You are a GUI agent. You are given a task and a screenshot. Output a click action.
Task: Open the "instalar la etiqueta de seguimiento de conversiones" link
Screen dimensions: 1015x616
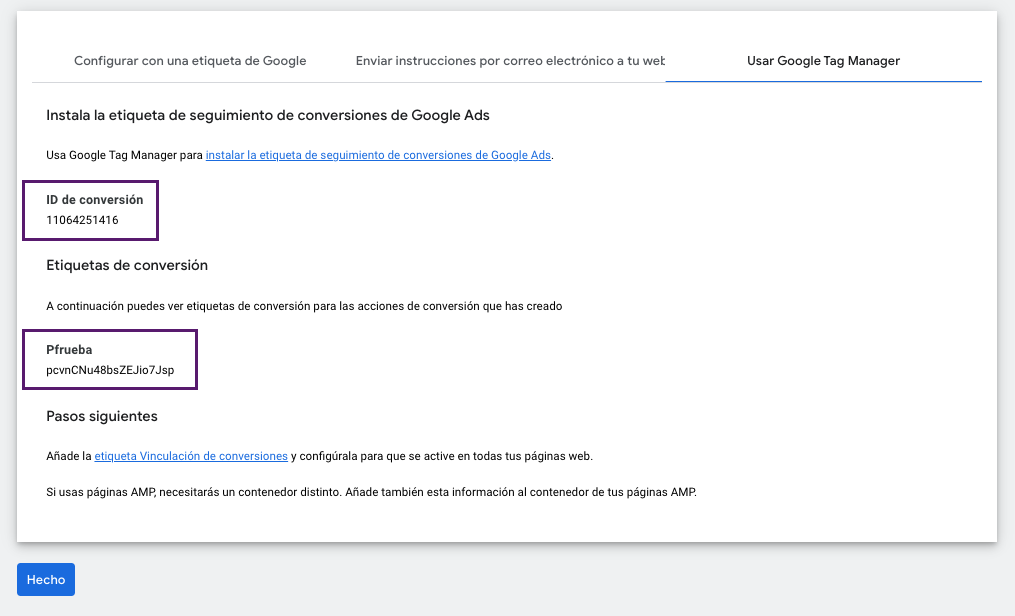[378, 155]
